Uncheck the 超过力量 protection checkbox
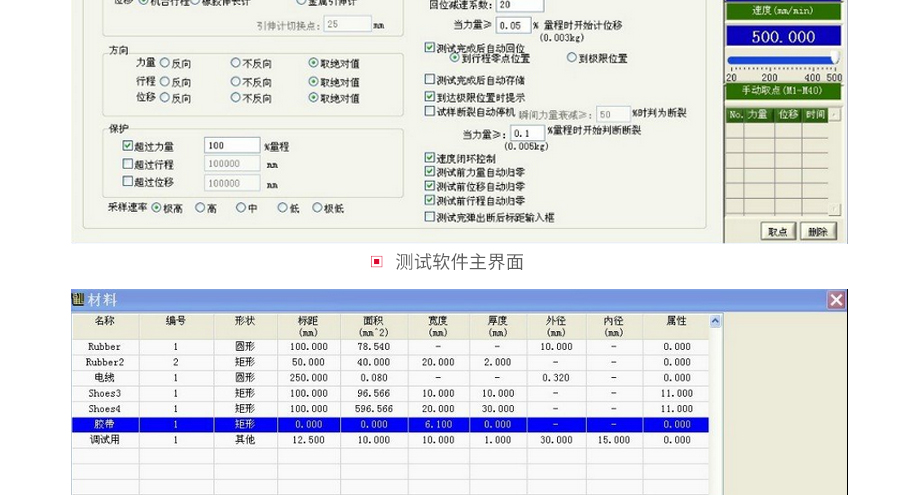This screenshot has width=920, height=495. point(128,146)
